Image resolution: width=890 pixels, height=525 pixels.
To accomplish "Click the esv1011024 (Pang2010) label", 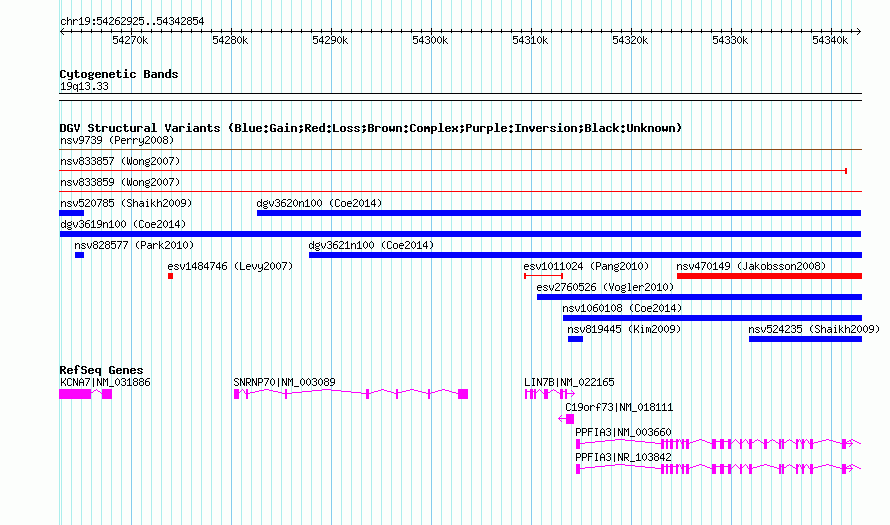I will click(586, 266).
